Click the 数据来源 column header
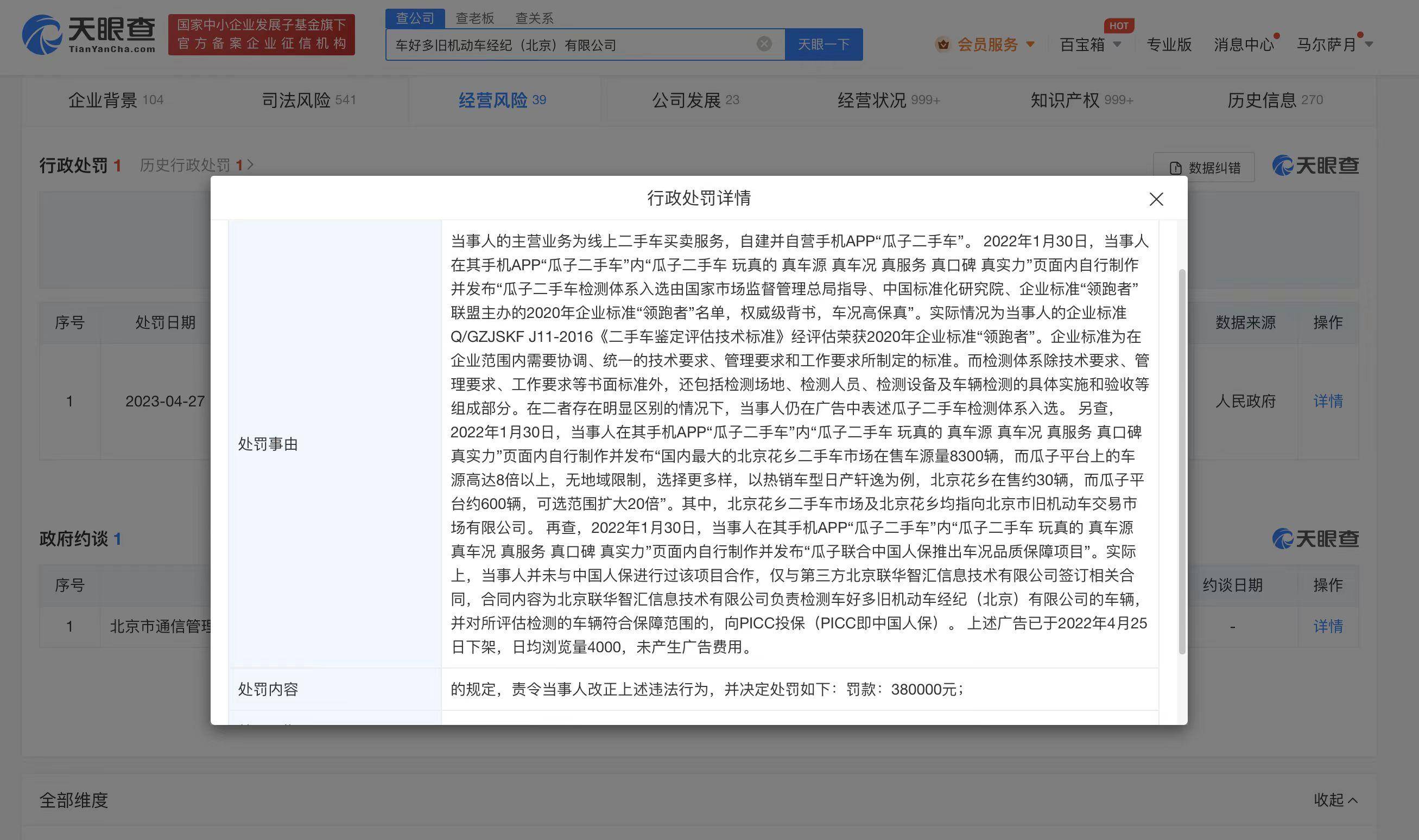The width and height of the screenshot is (1419, 840). [x=1245, y=323]
